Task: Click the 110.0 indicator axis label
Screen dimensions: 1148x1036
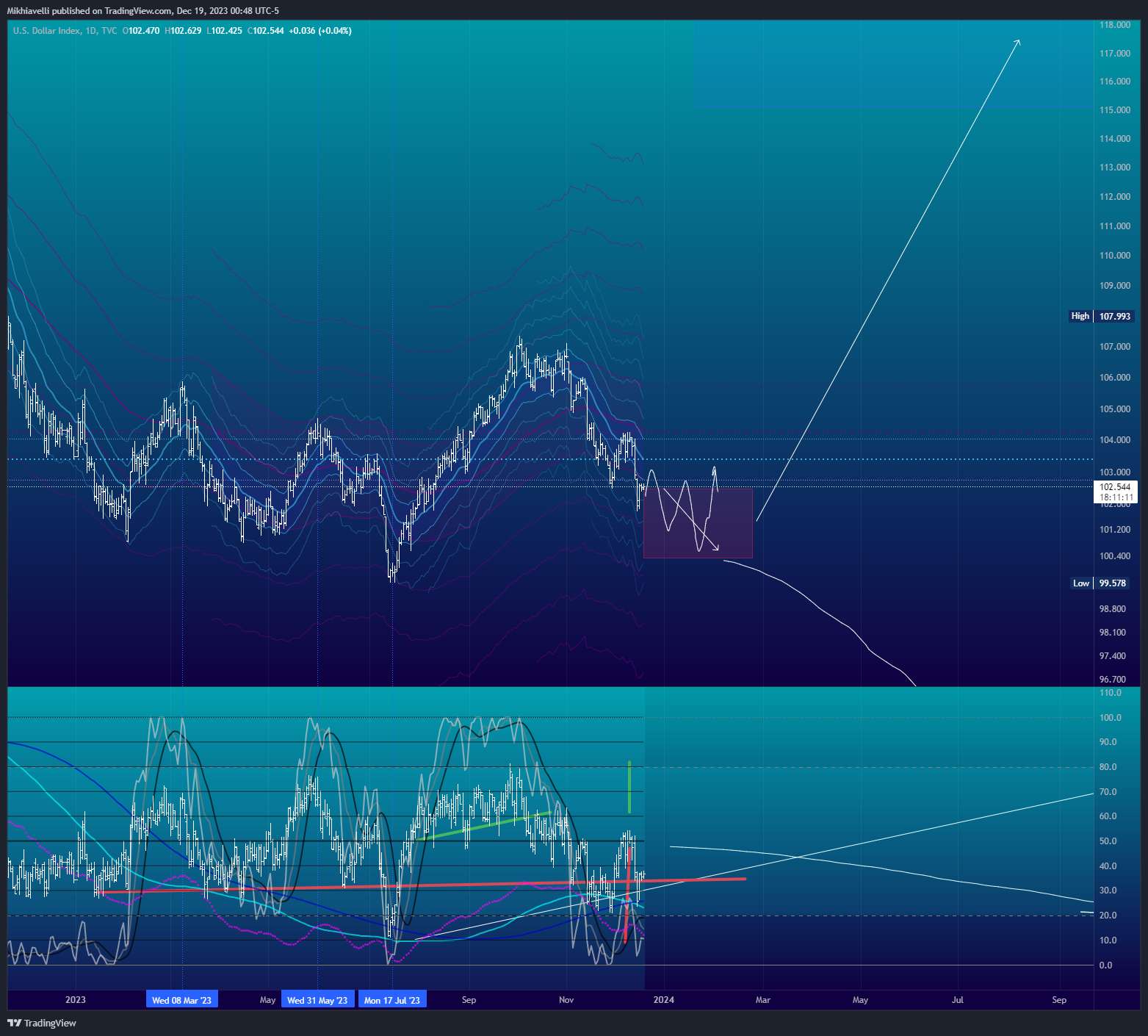Action: (x=1110, y=693)
